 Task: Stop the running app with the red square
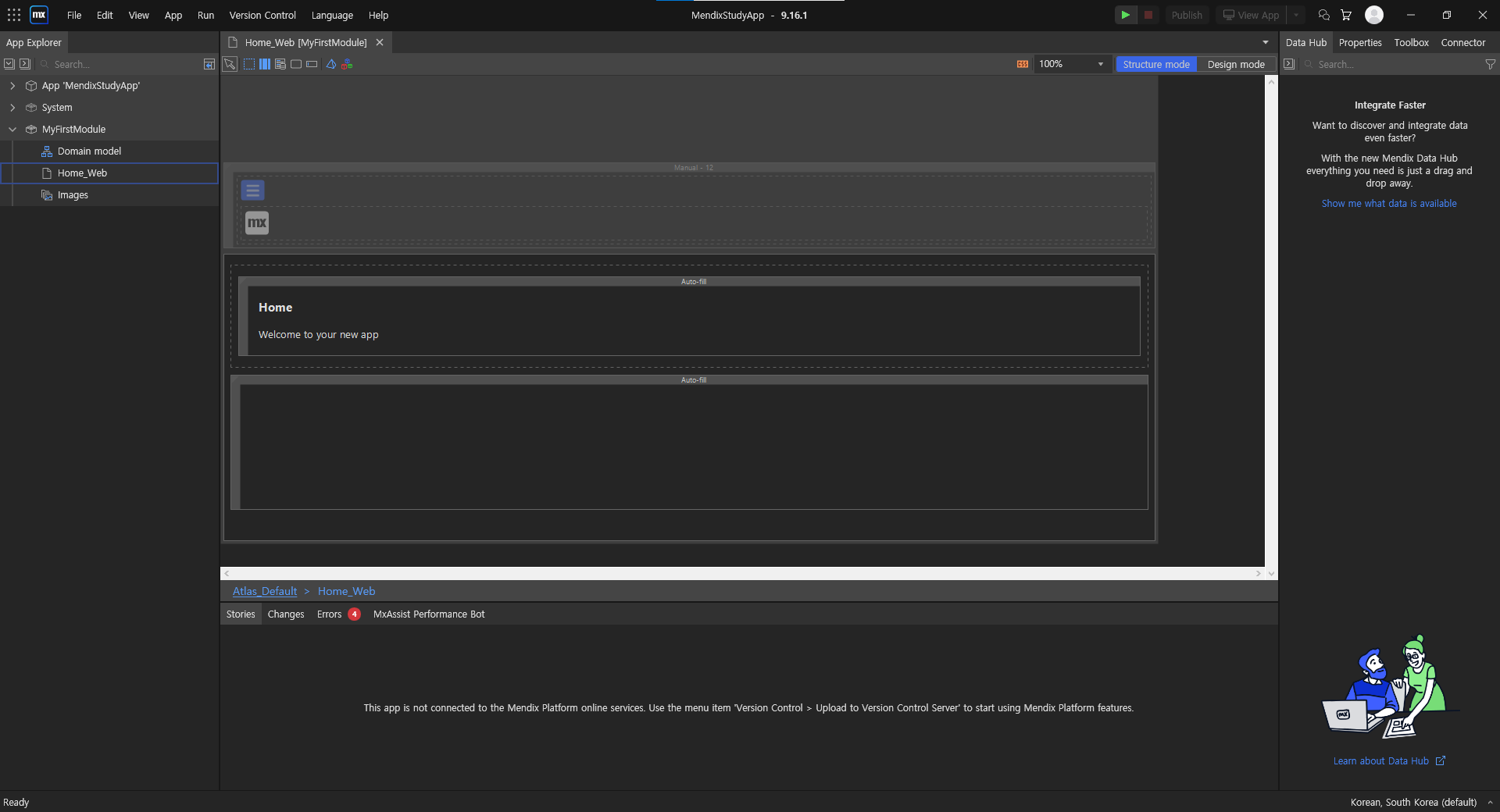pyautogui.click(x=1148, y=15)
